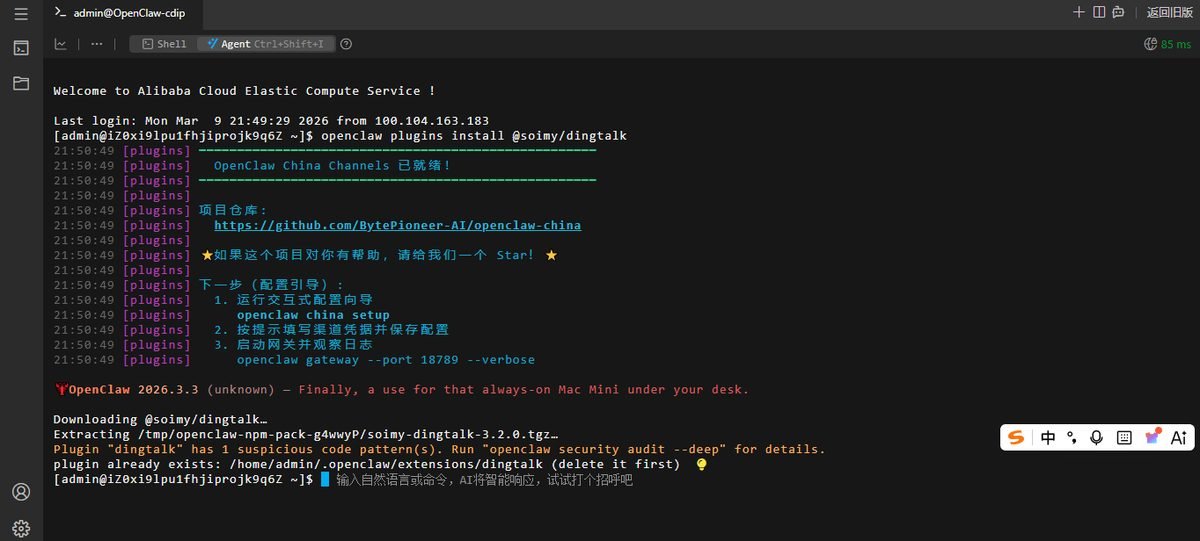This screenshot has height=541, width=1200.
Task: Click the '1. 运行交互式配置向导' step line
Action: pyautogui.click(x=294, y=300)
